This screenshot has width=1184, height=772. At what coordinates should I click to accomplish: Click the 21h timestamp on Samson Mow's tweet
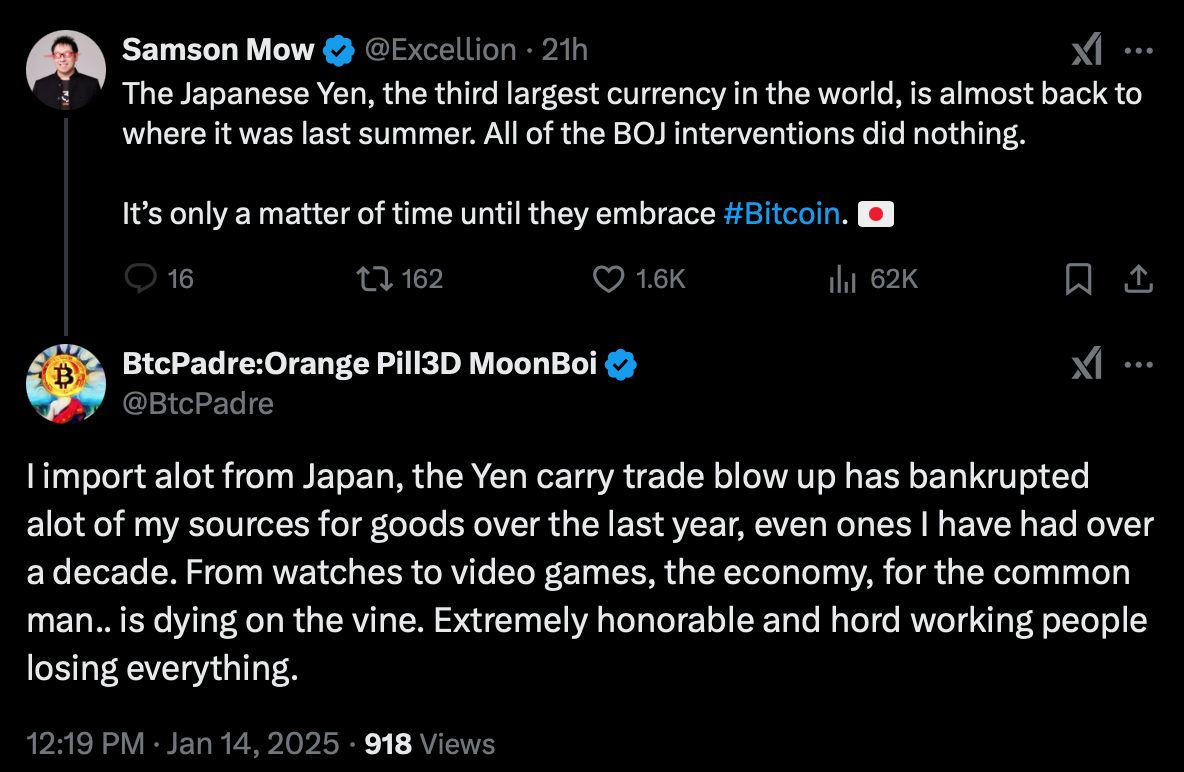pos(564,48)
